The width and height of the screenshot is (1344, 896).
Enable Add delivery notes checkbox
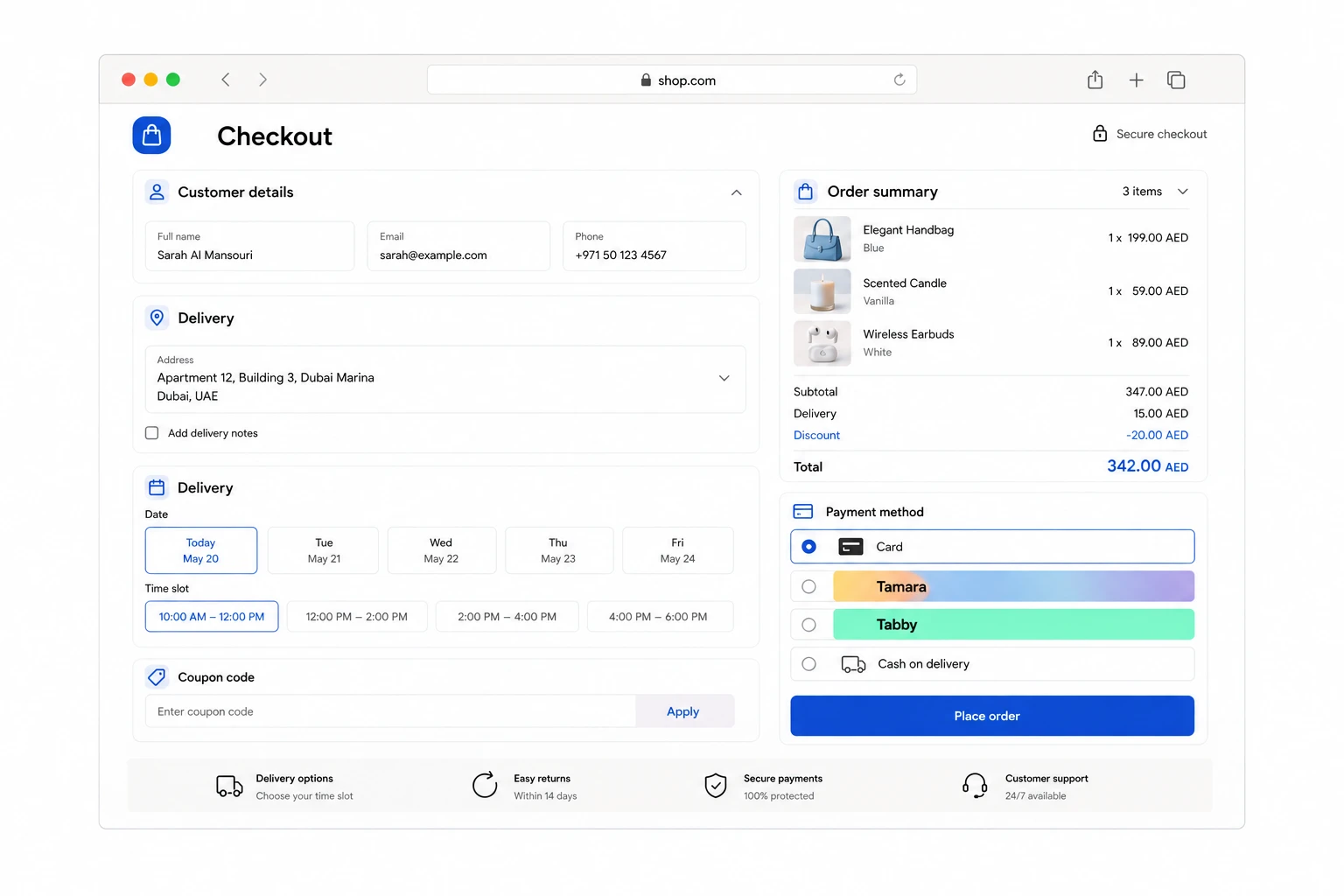tap(151, 433)
